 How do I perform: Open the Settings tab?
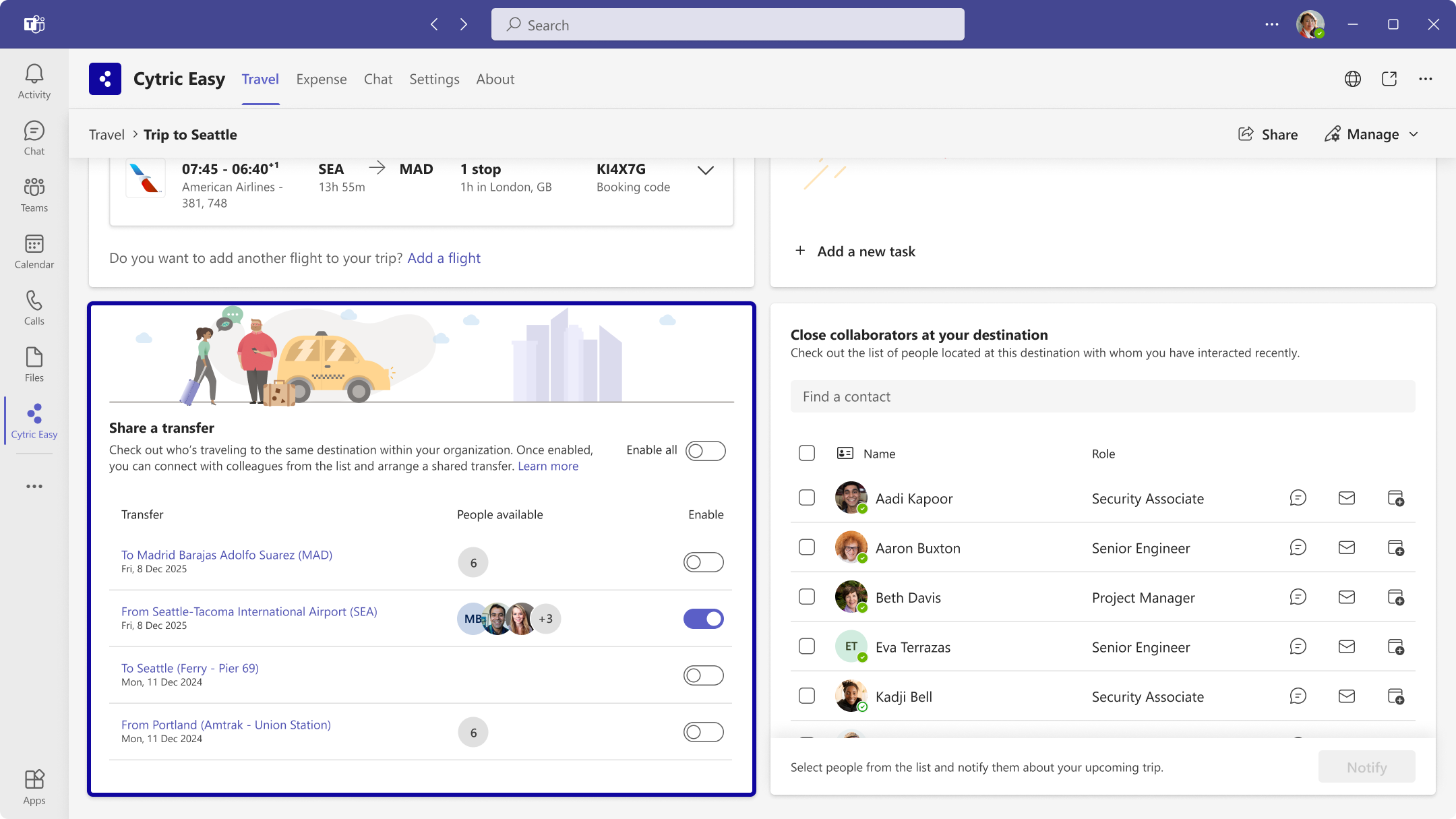434,79
